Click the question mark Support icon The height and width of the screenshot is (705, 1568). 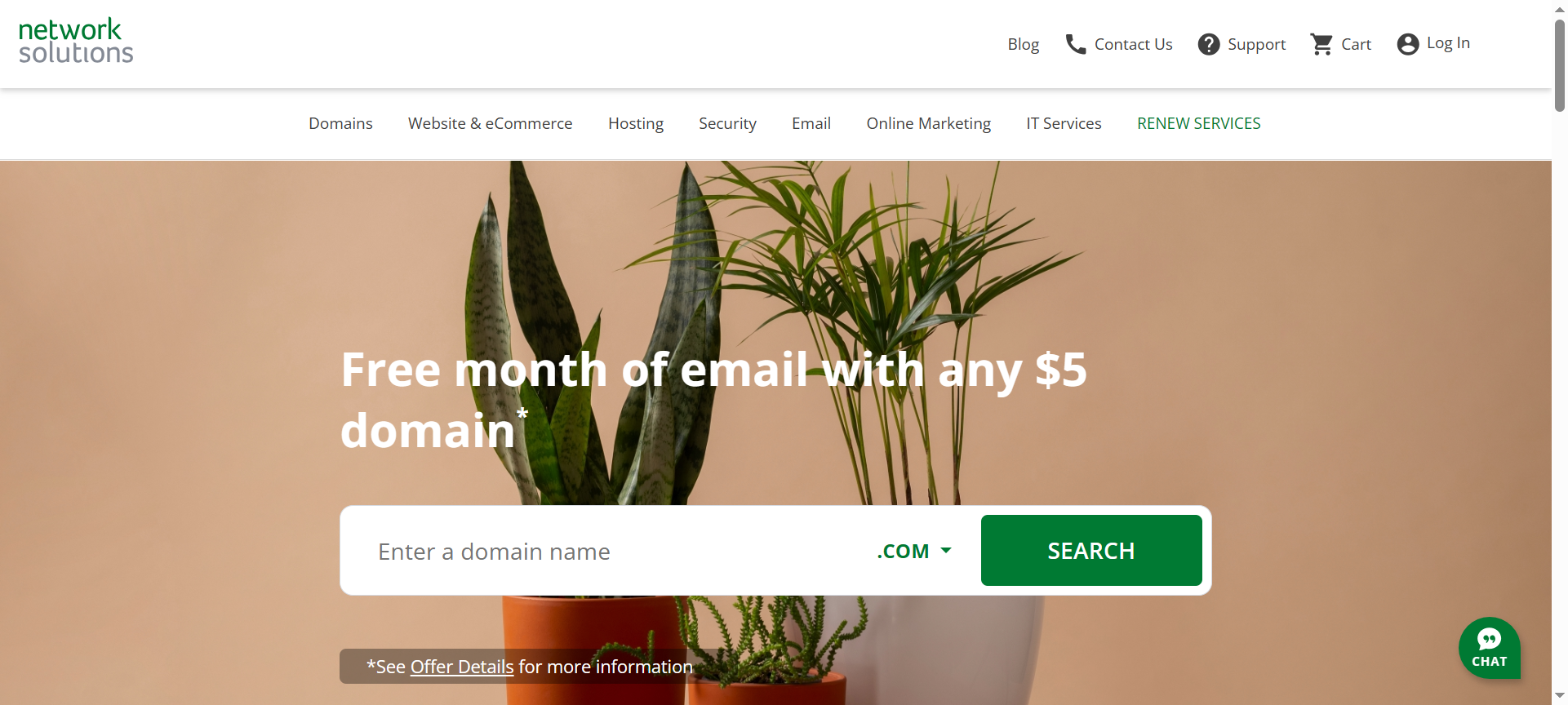(x=1209, y=44)
